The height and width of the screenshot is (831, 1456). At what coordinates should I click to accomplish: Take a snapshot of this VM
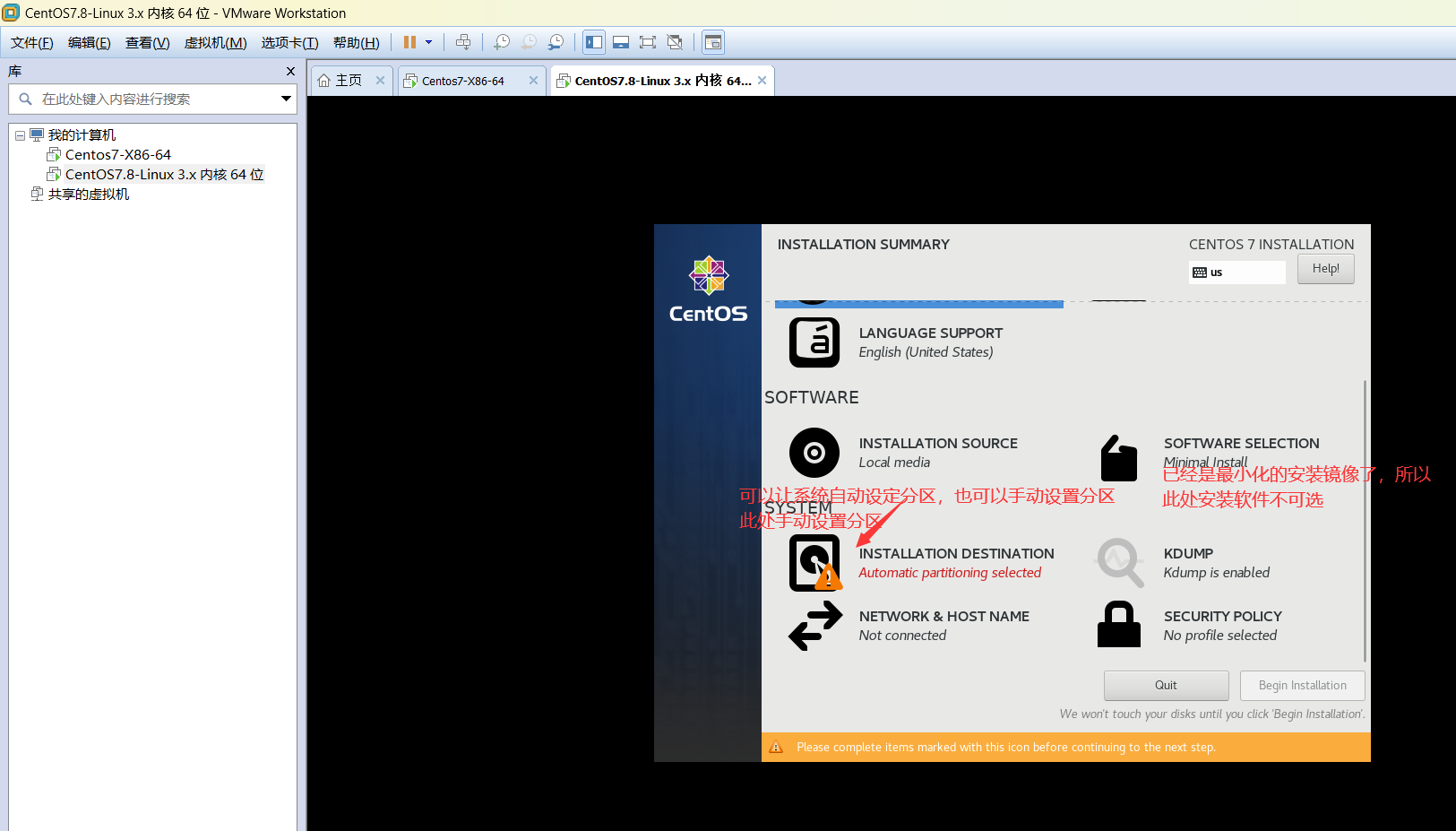tap(502, 42)
